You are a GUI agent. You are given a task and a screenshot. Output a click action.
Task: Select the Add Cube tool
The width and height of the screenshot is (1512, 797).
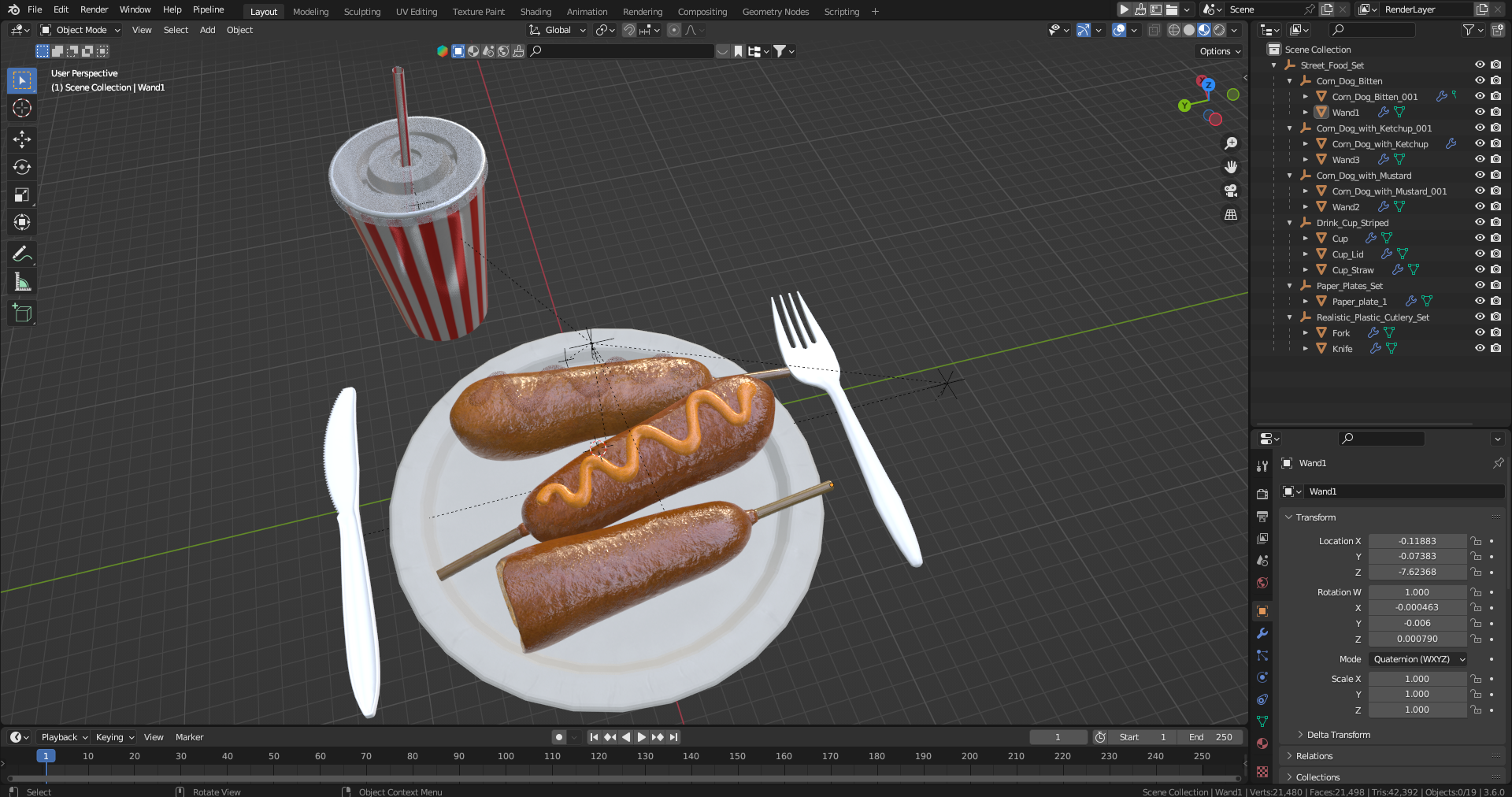point(22,313)
